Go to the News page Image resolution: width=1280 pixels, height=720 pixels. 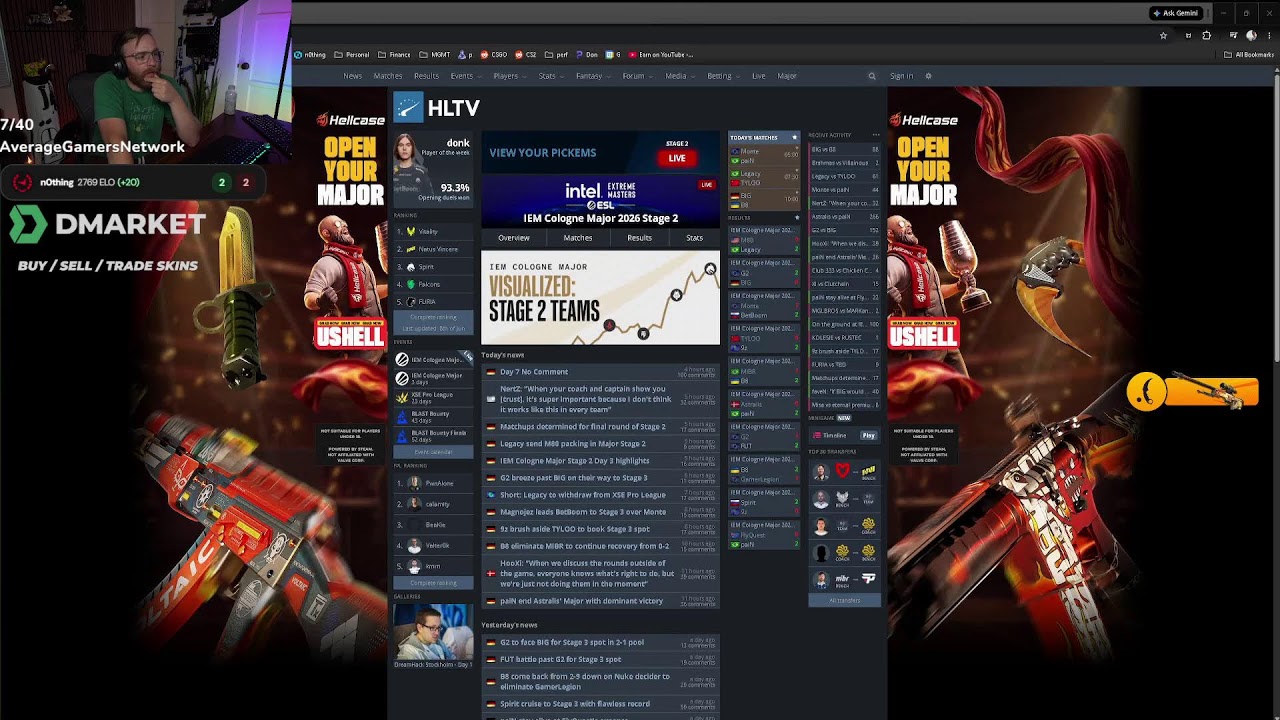[x=353, y=76]
